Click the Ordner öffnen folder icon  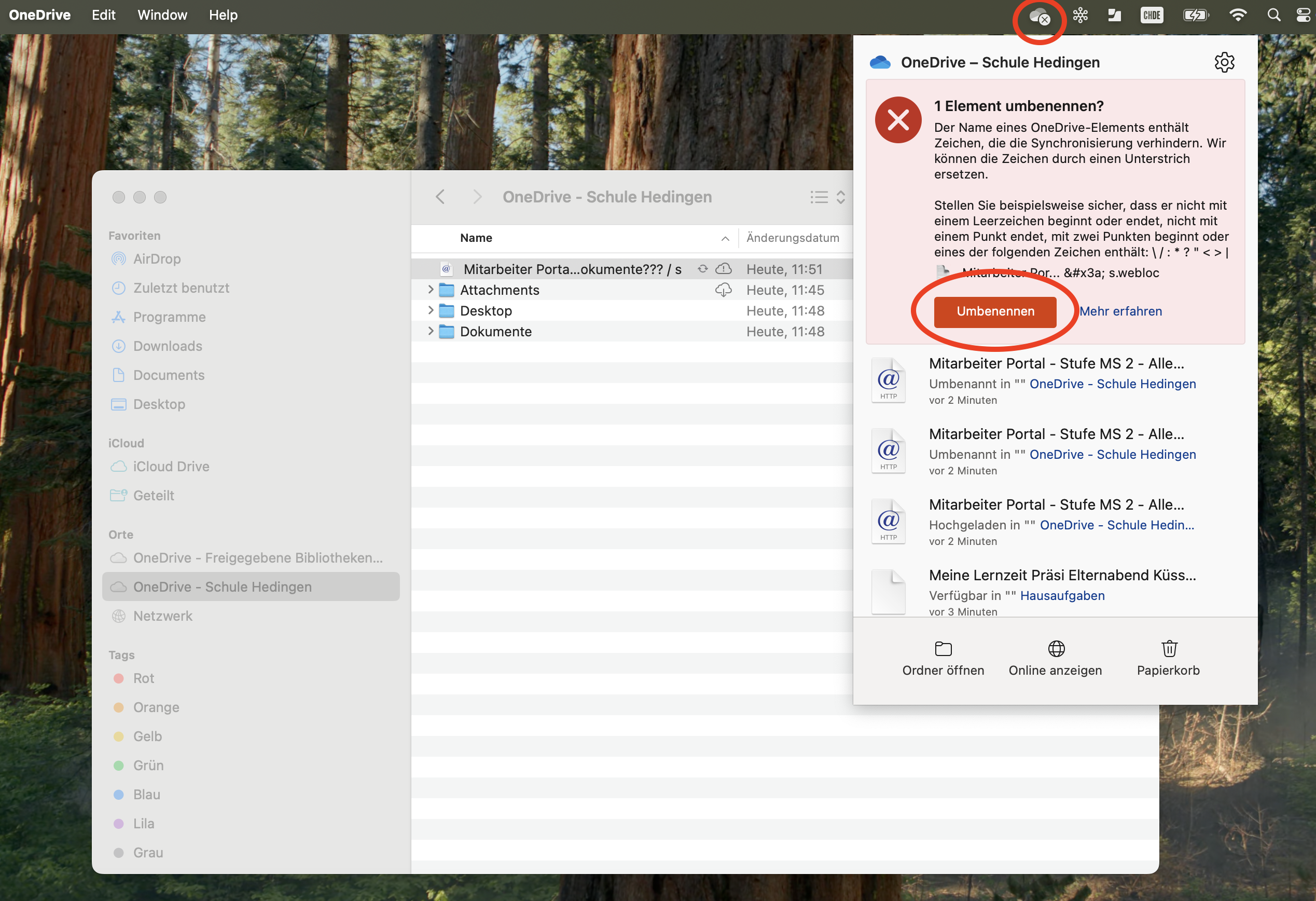point(943,648)
